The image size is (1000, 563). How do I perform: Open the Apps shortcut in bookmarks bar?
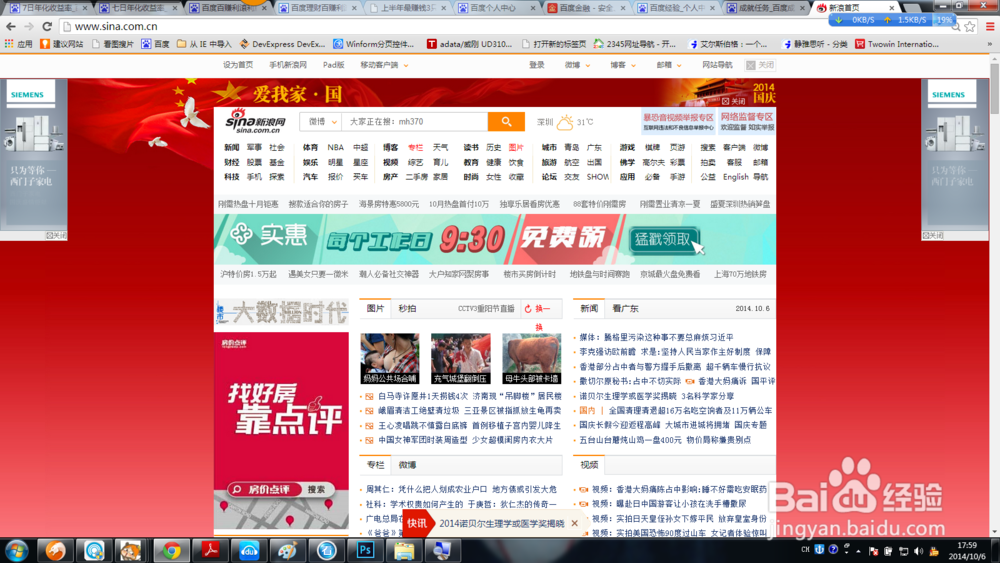click(18, 44)
